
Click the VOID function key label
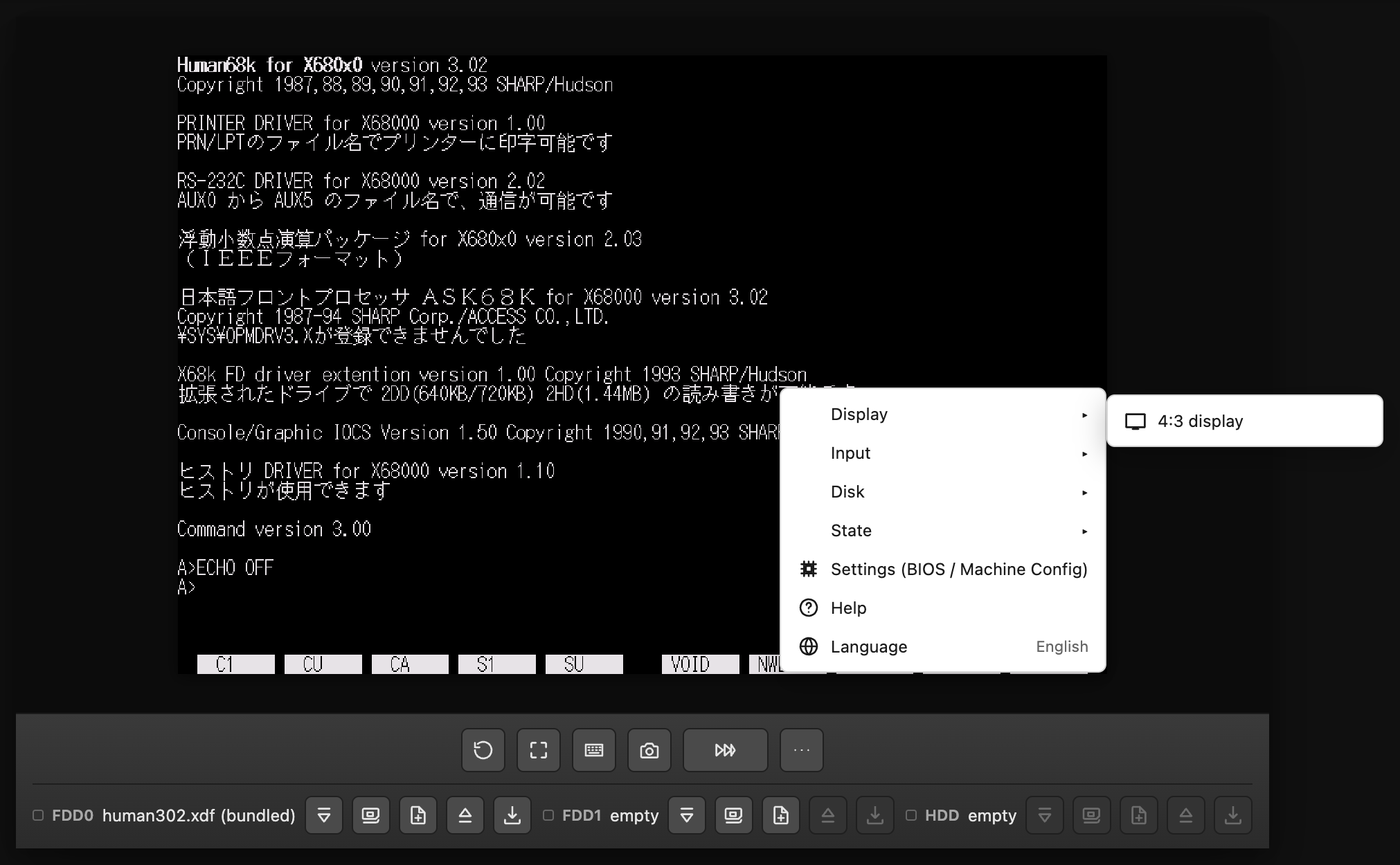click(700, 664)
